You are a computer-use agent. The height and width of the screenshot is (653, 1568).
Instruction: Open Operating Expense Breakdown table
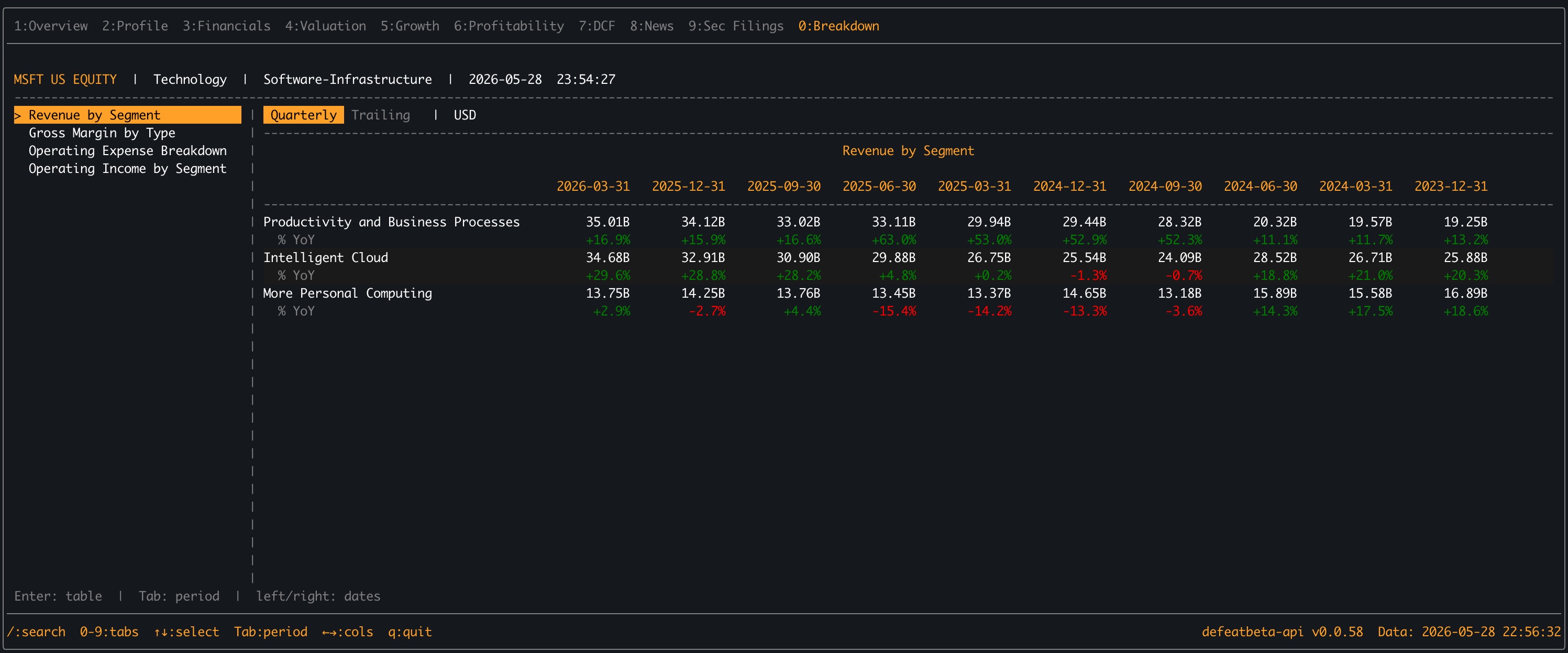127,150
